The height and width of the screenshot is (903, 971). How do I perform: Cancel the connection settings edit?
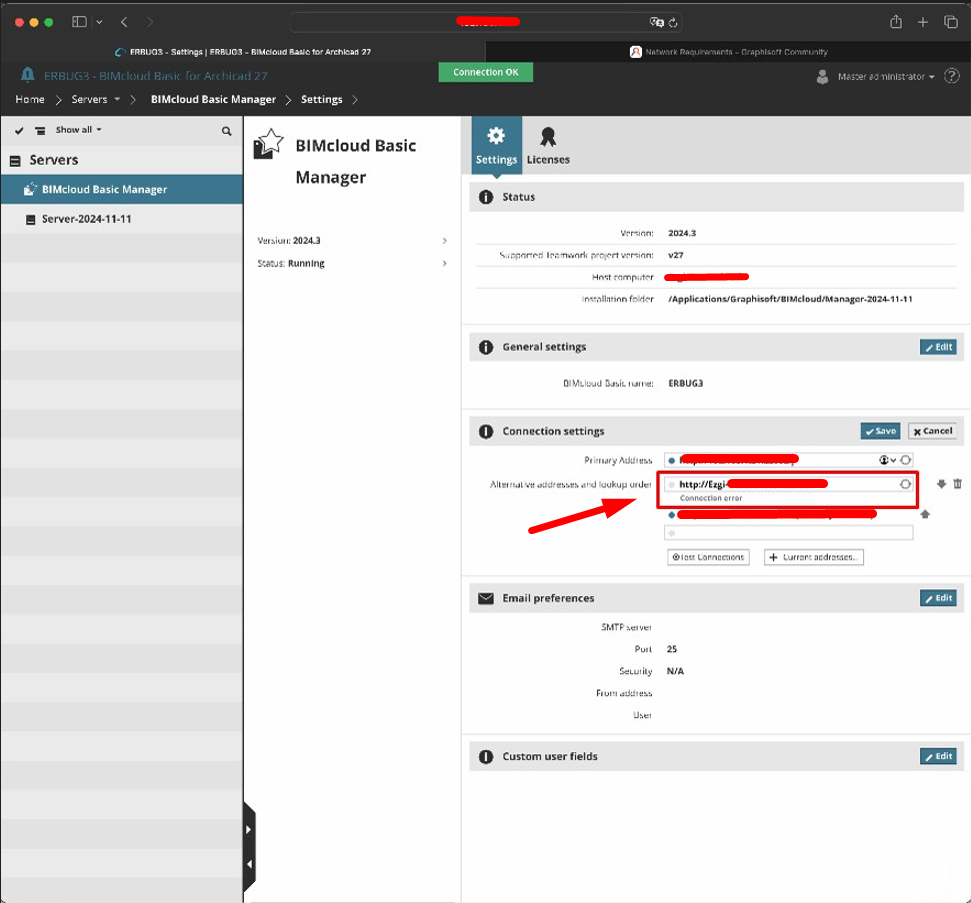point(933,431)
